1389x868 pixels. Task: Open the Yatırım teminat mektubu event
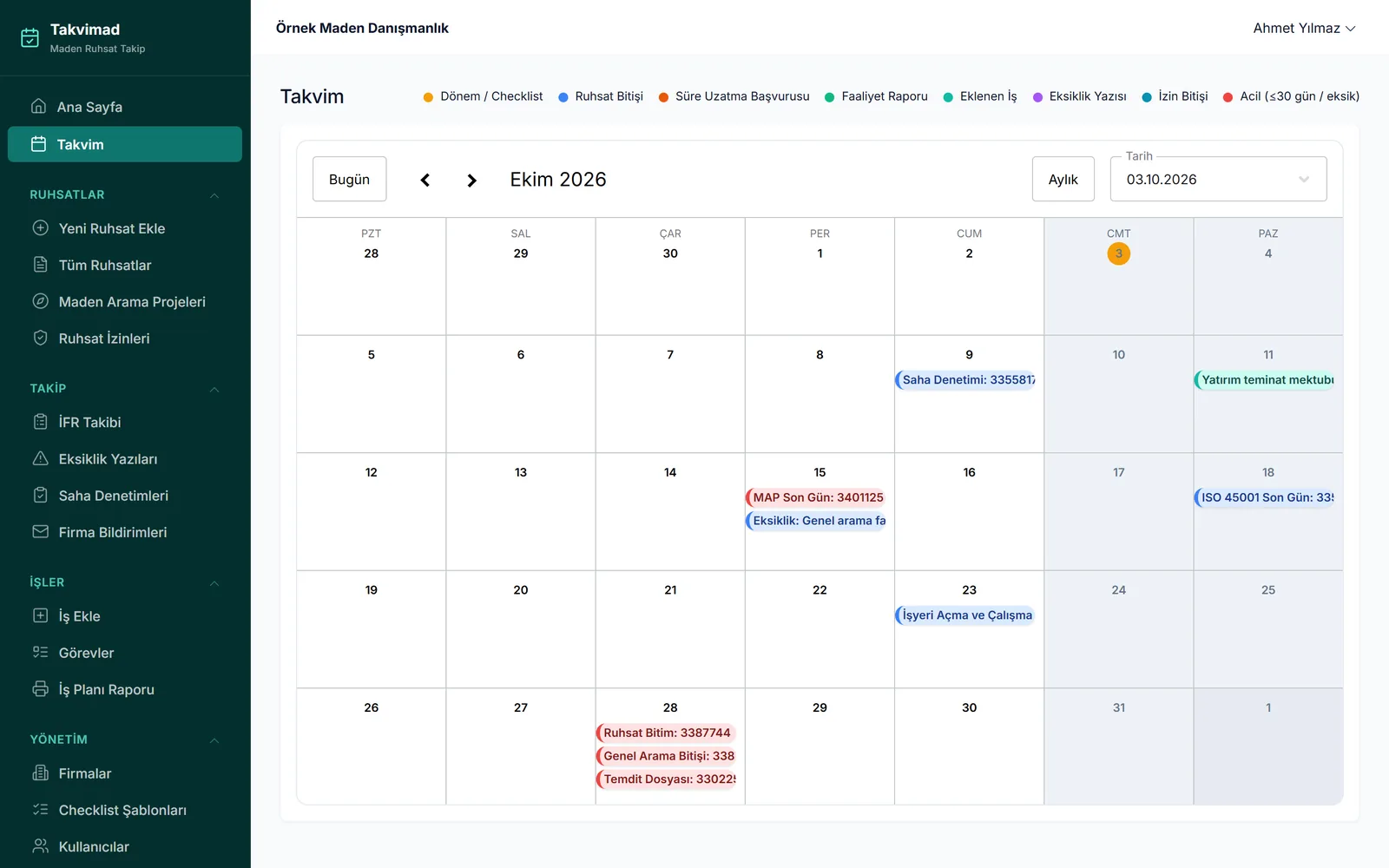pyautogui.click(x=1265, y=380)
